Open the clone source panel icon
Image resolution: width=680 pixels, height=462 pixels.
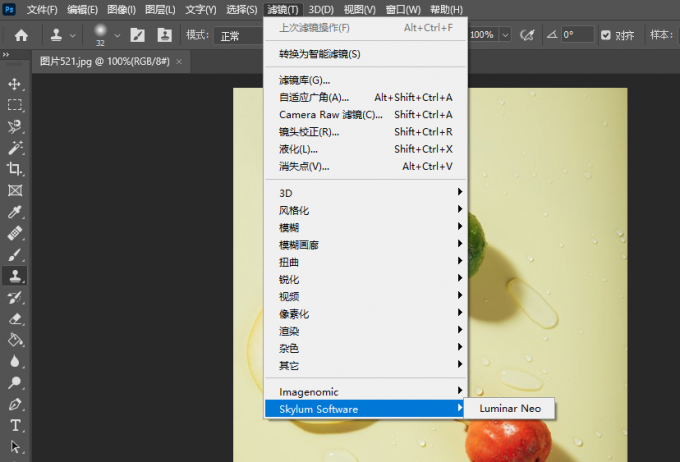164,35
